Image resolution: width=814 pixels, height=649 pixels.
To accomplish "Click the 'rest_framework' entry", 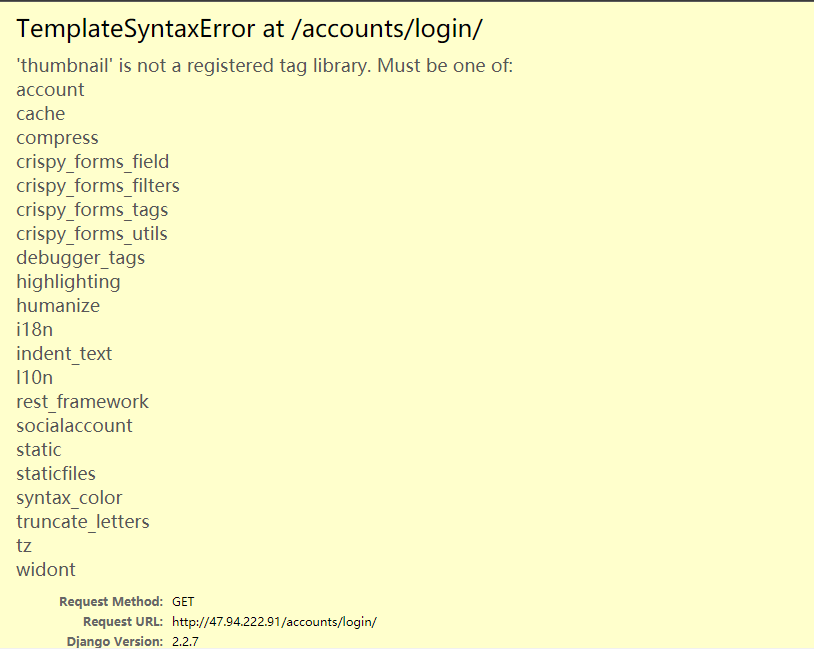I will (x=82, y=402).
